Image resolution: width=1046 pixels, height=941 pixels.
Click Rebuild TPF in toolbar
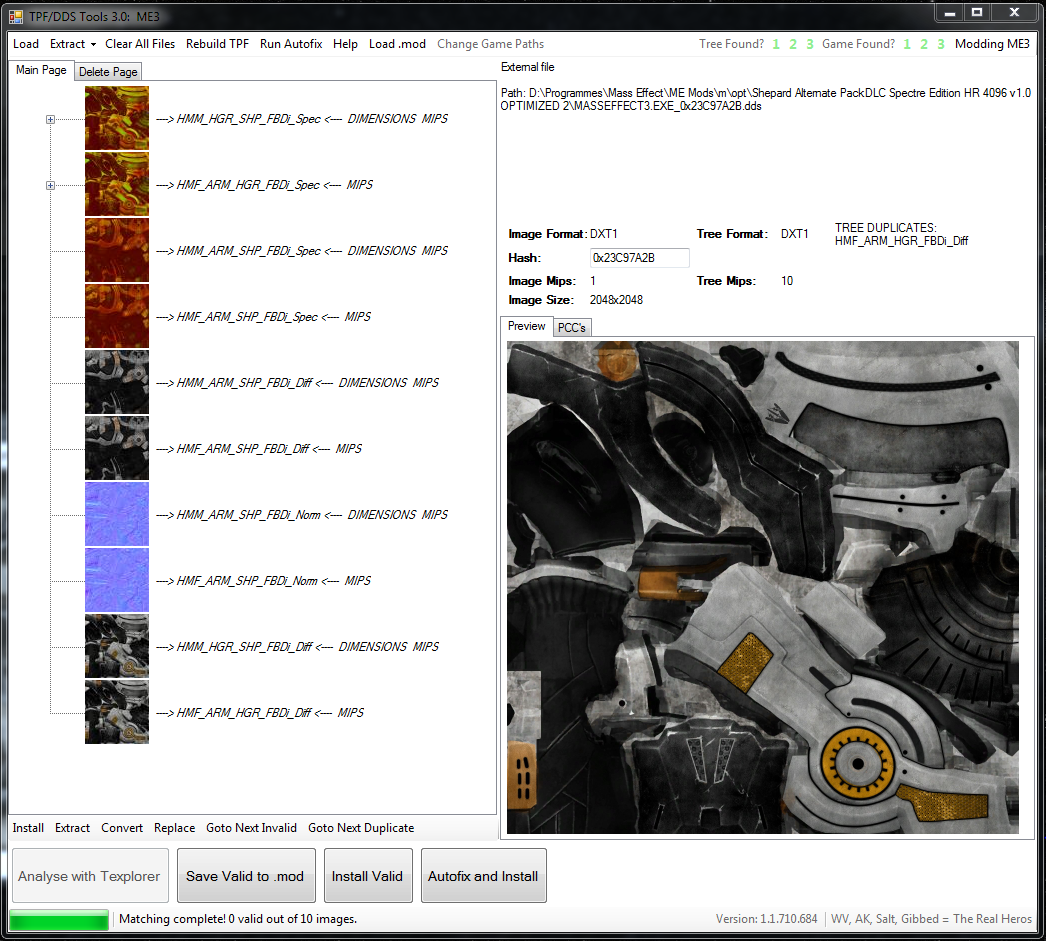[x=217, y=44]
